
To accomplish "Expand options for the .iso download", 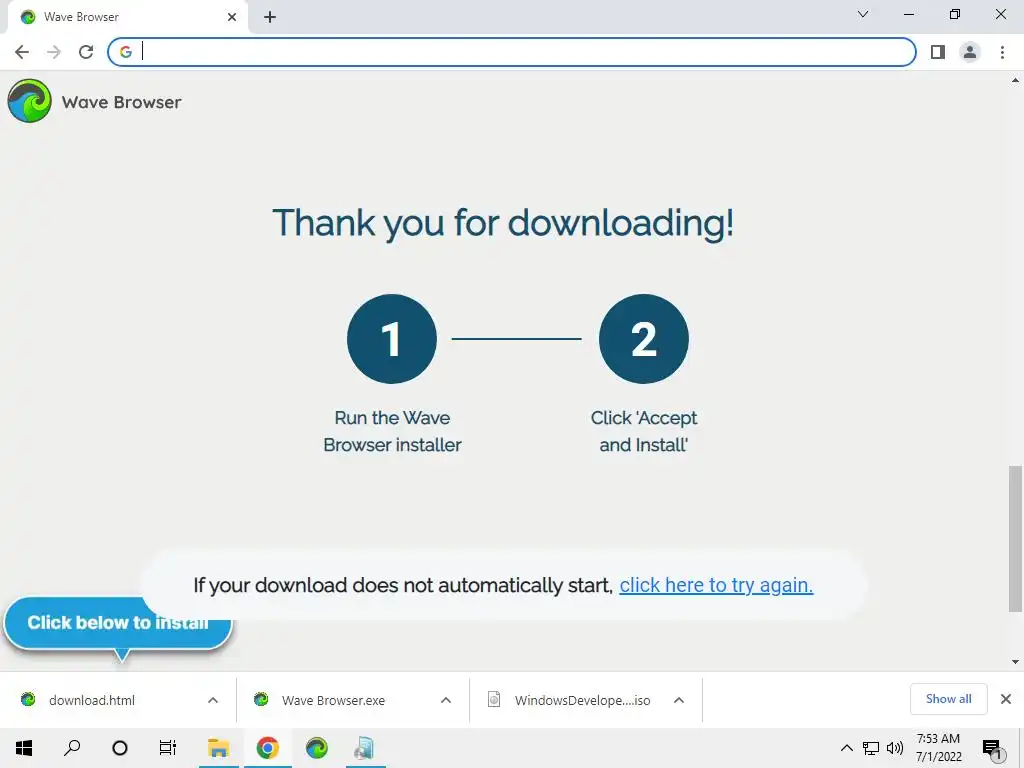I will [x=679, y=700].
